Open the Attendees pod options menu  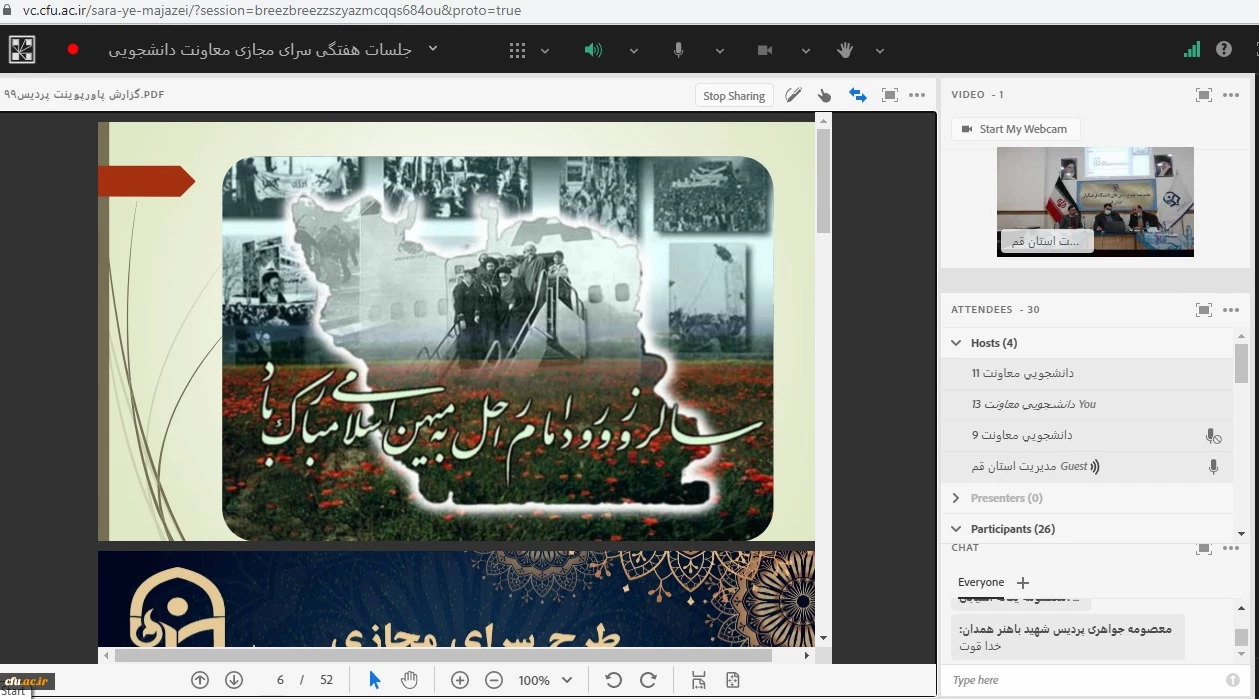[x=1231, y=310]
